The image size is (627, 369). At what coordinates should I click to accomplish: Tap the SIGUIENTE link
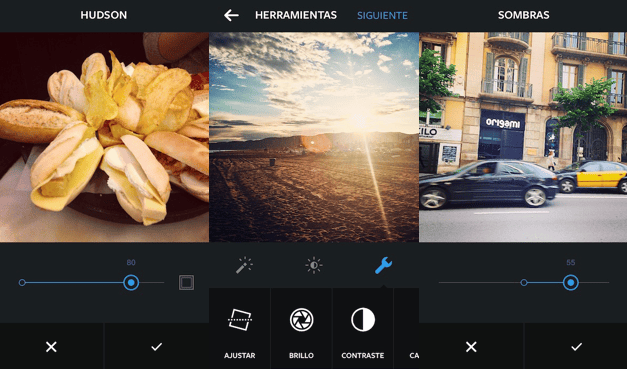point(382,16)
